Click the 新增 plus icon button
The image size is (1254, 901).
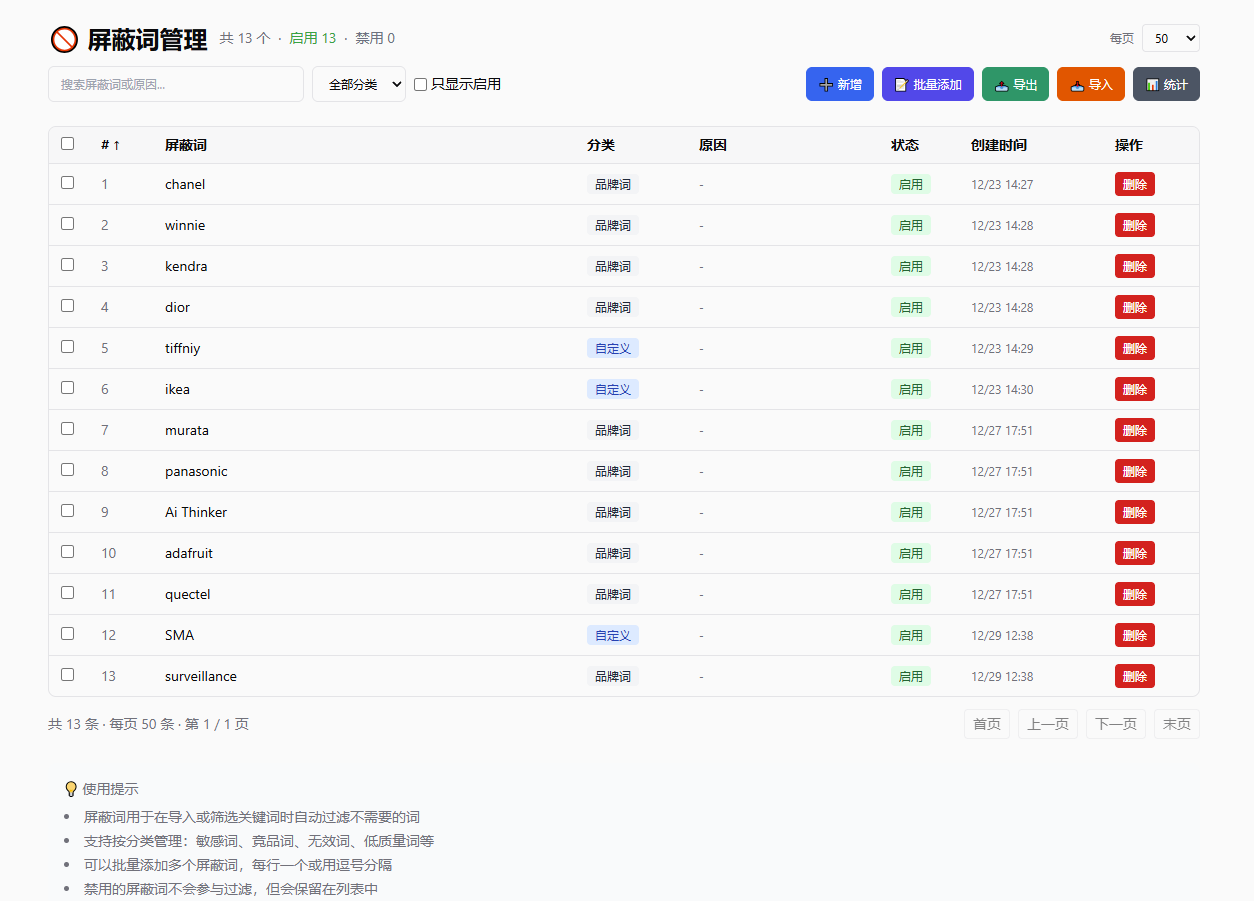pyautogui.click(x=839, y=84)
